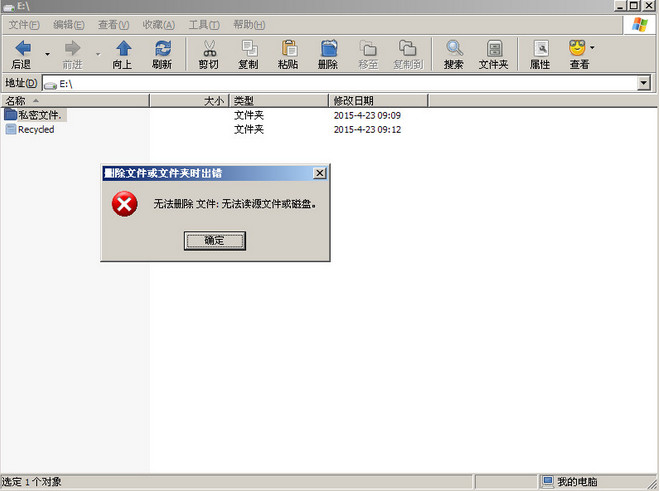Click the 私密文件. folder name

(40, 115)
